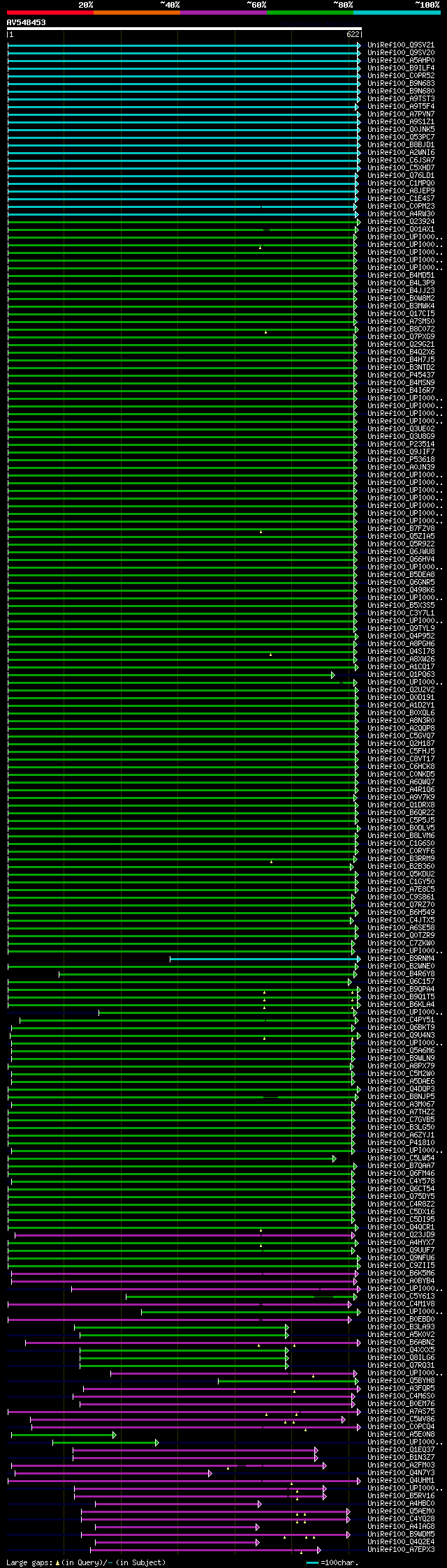Select UniRef100_C4YQ28 hit
This screenshot has height=1568, width=447.
pyautogui.click(x=401, y=1519)
